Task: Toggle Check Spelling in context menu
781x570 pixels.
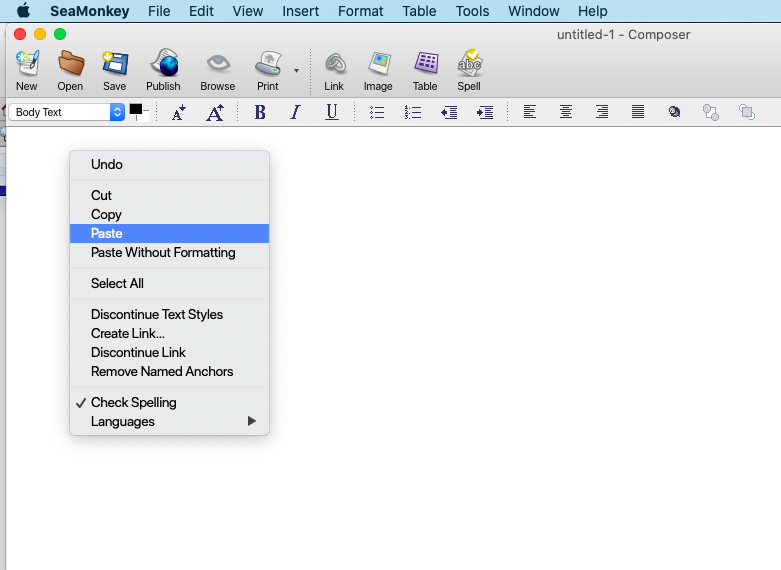Action: pos(169,402)
